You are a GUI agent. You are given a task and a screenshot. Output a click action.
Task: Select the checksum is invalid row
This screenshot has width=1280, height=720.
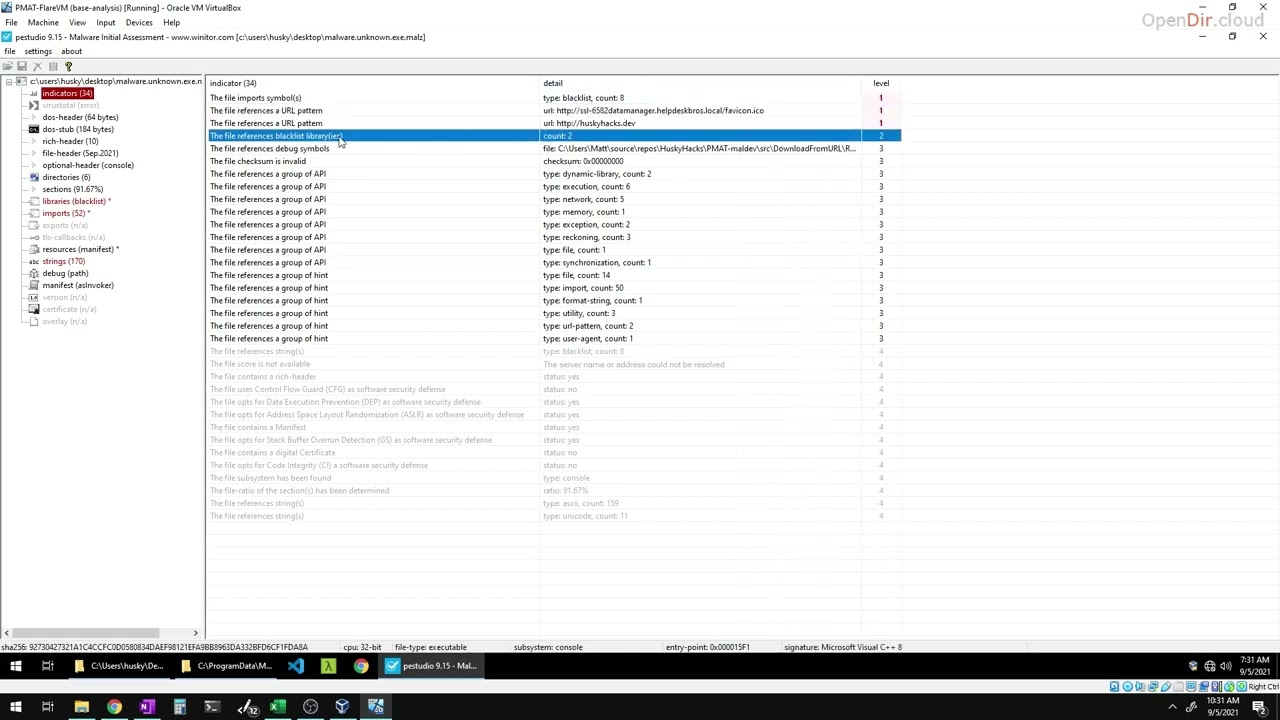click(x=554, y=161)
